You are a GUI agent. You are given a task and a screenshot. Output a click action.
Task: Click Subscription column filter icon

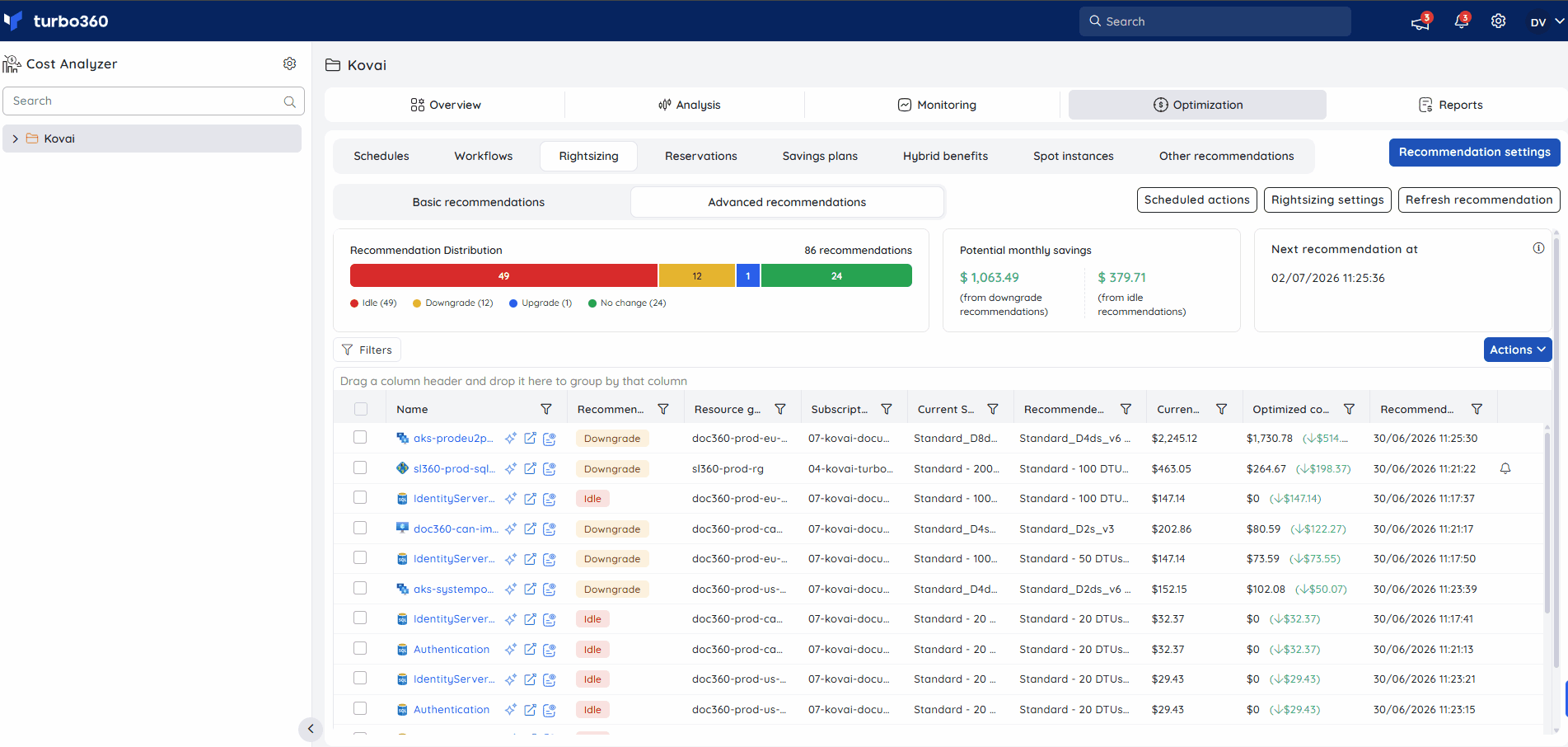tap(887, 409)
